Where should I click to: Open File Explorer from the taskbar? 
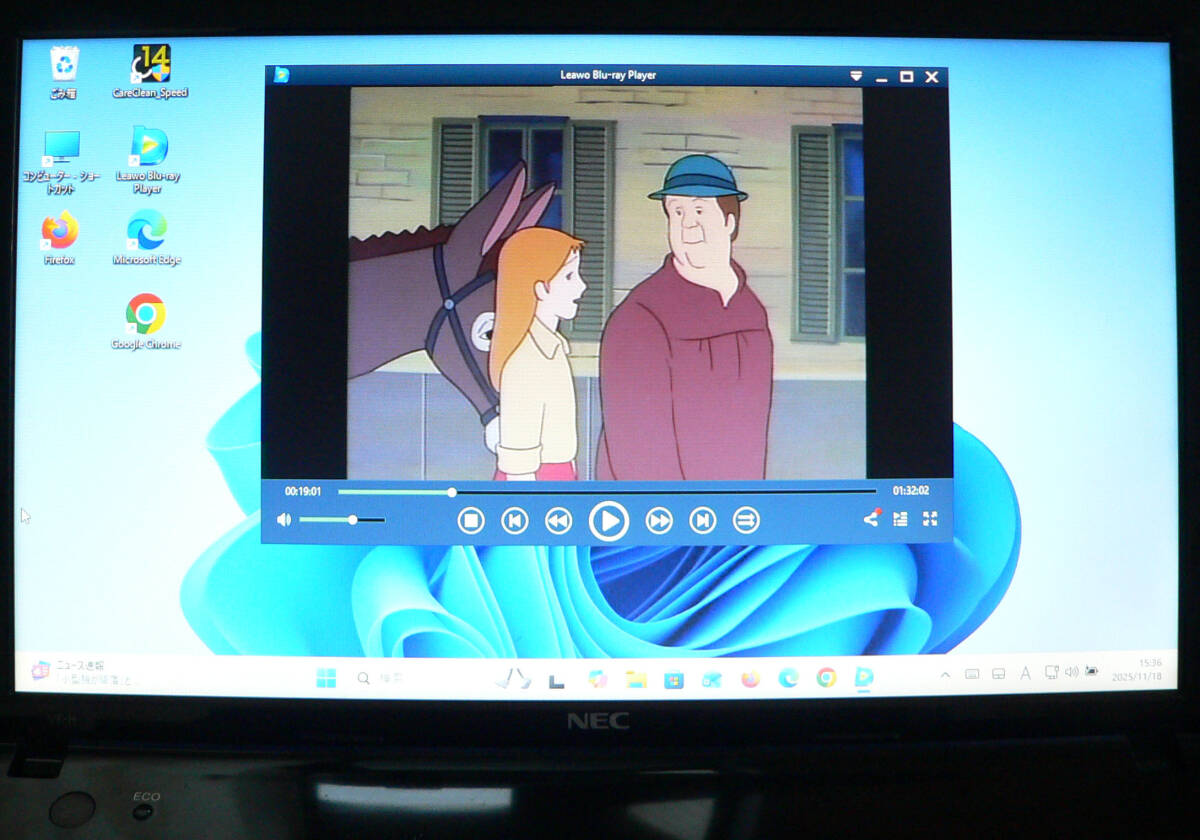pyautogui.click(x=636, y=679)
